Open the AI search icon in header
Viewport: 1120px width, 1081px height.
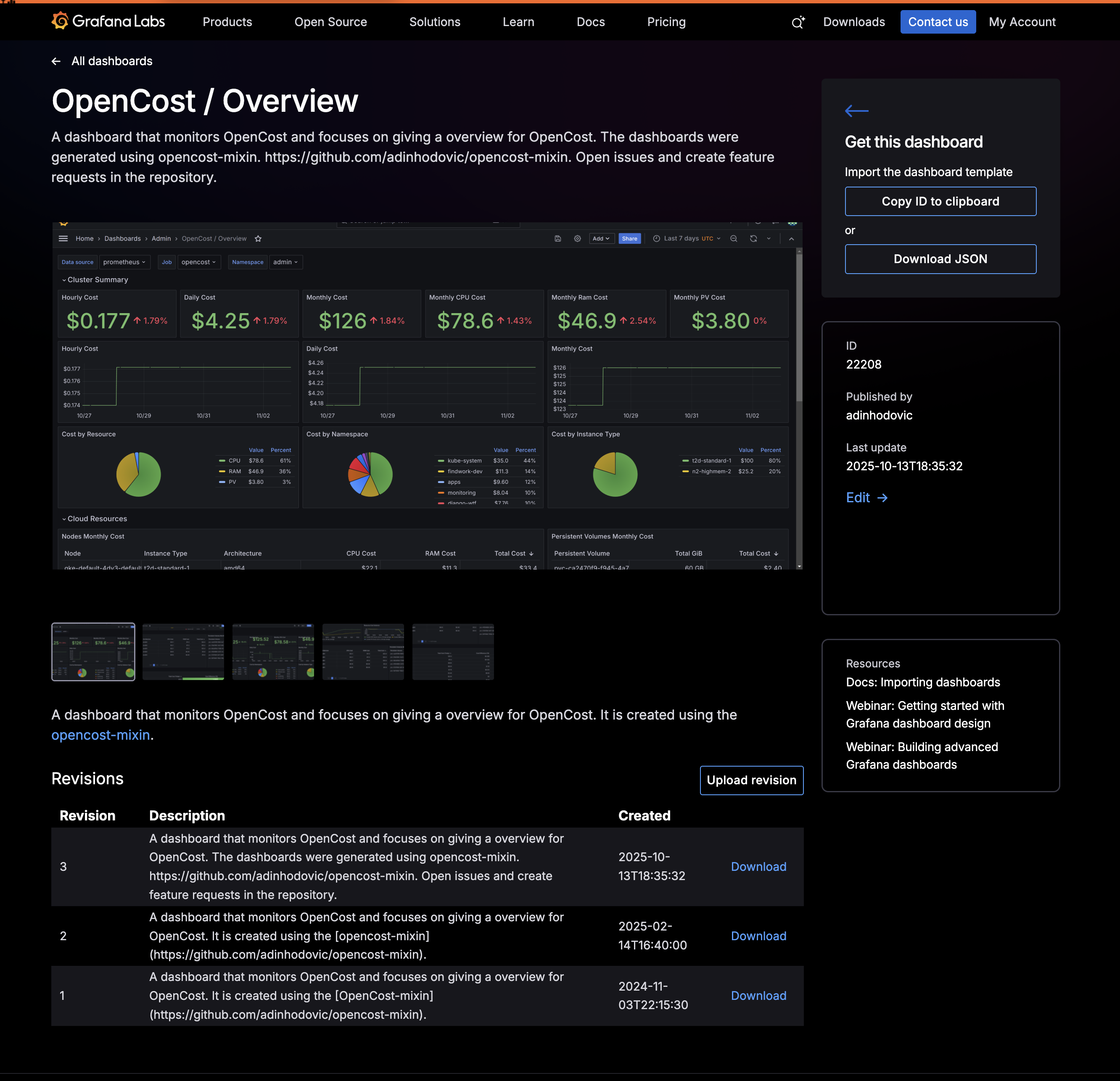tap(798, 22)
